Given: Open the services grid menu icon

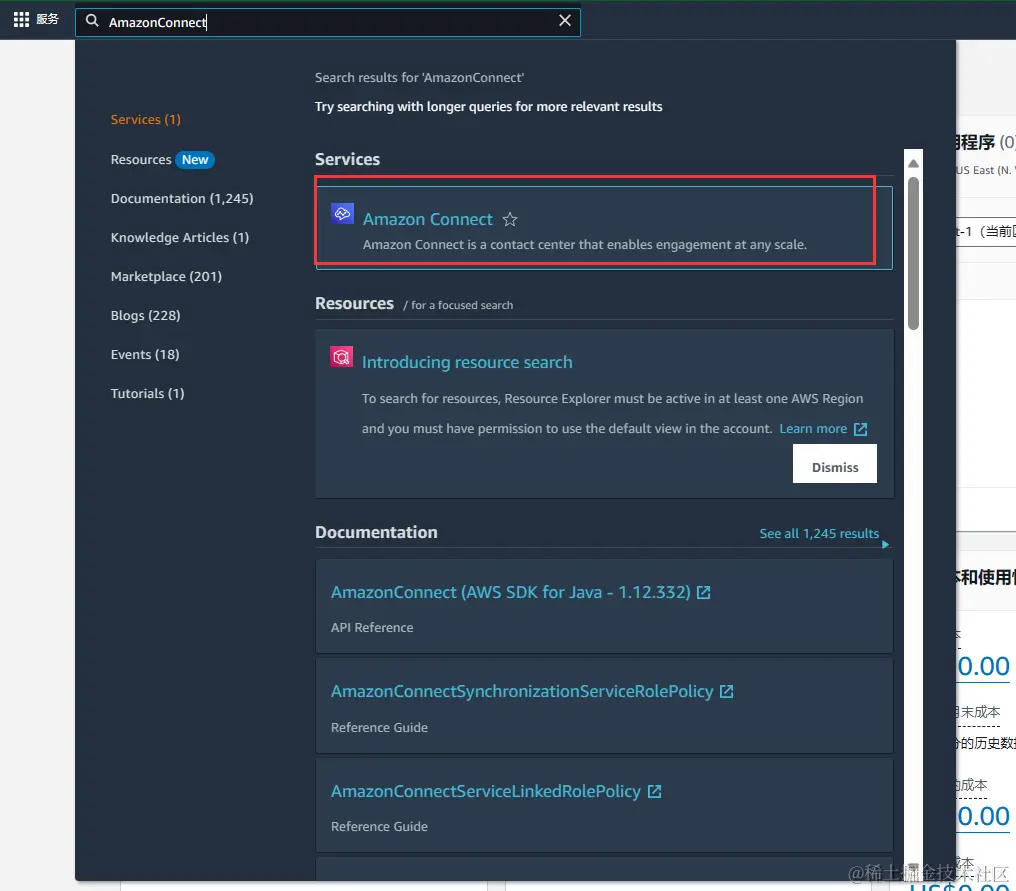Looking at the screenshot, I should [x=21, y=19].
